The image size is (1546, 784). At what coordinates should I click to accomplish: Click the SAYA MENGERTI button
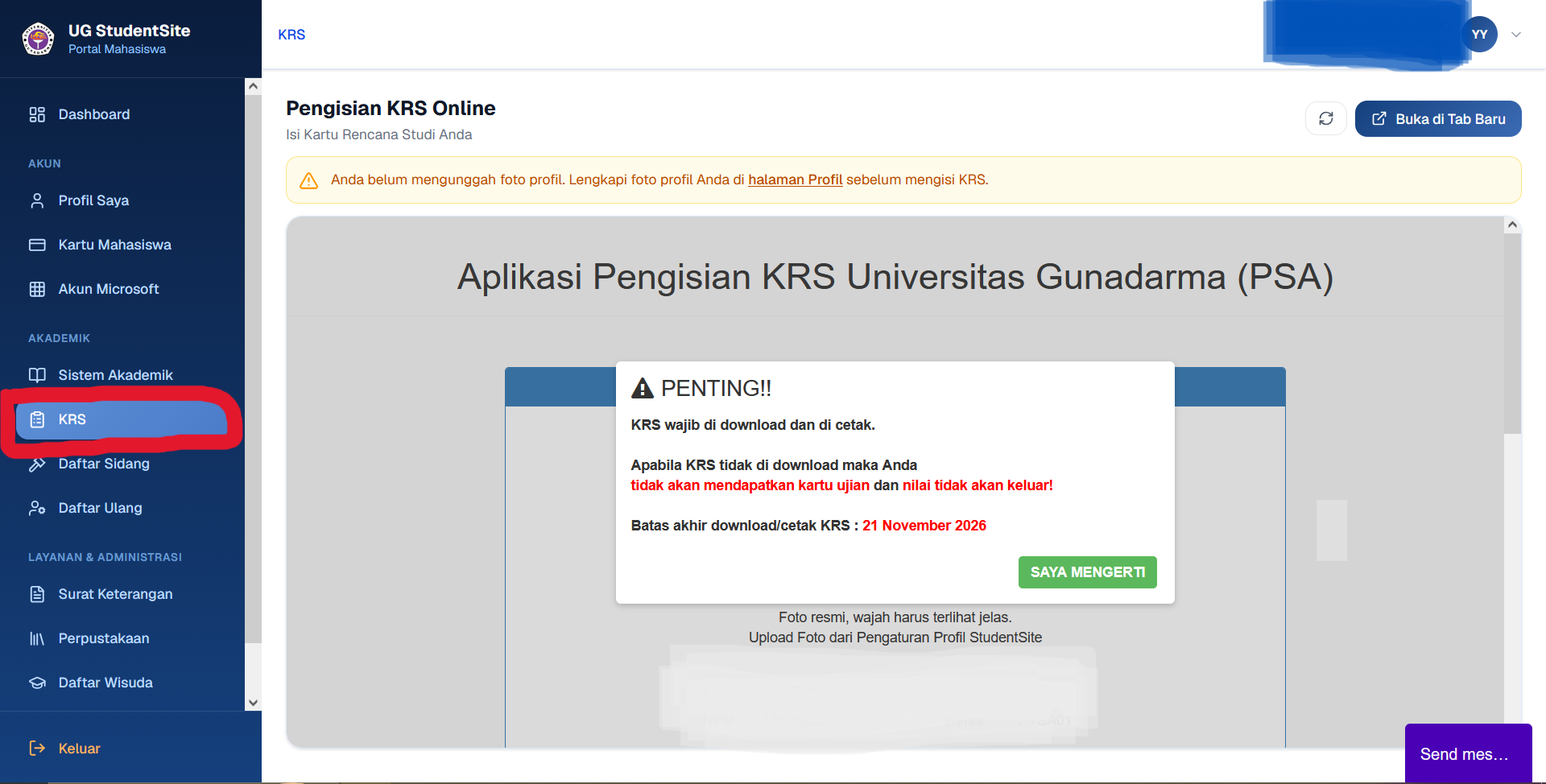click(1087, 572)
